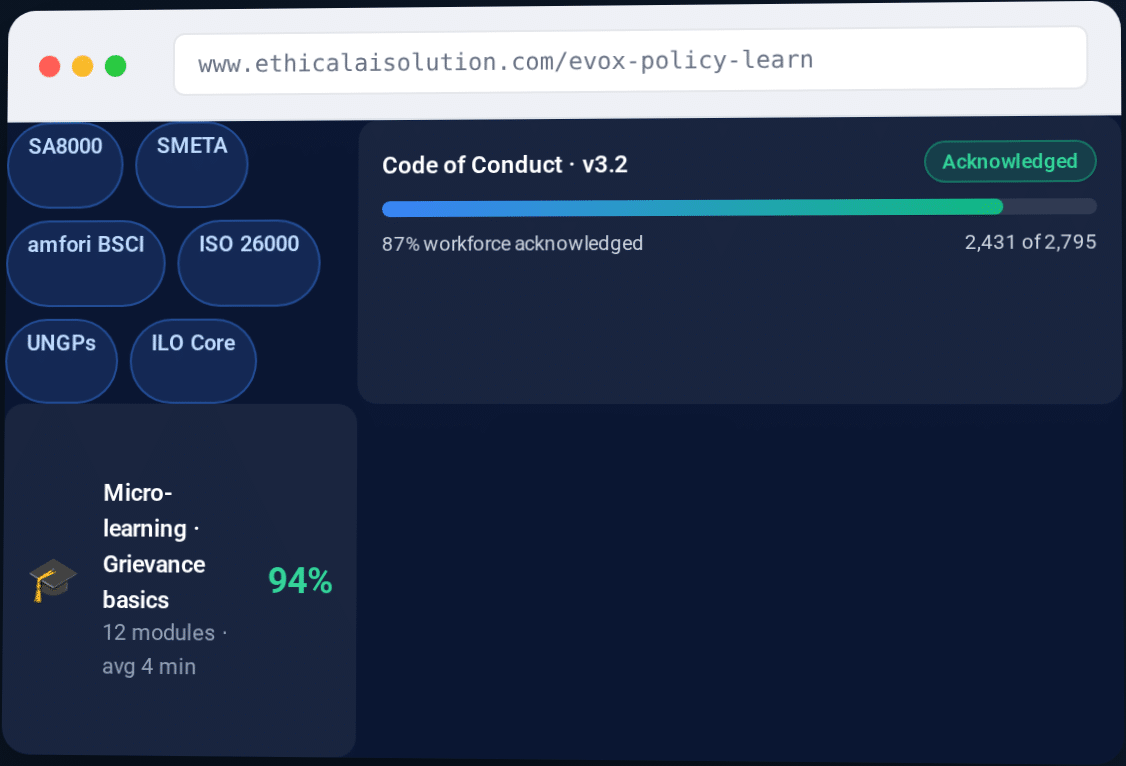Click the graduation cap icon
Viewport: 1126px width, 766px height.
[53, 580]
